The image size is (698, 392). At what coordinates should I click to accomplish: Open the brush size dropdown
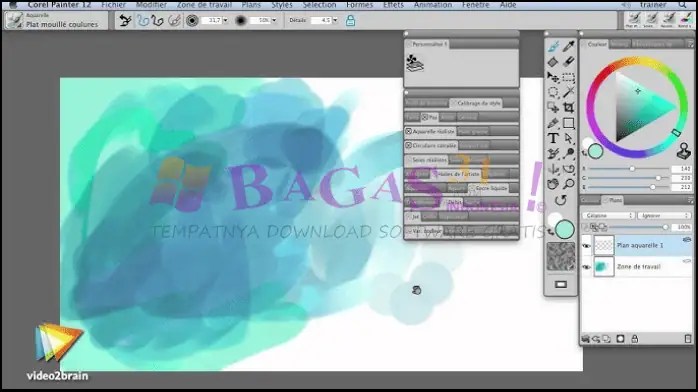point(225,20)
